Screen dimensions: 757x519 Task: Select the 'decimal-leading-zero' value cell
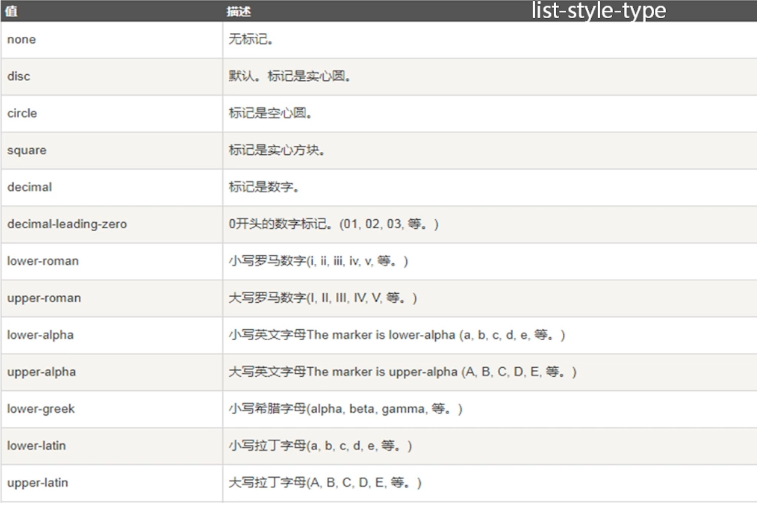tap(112, 224)
